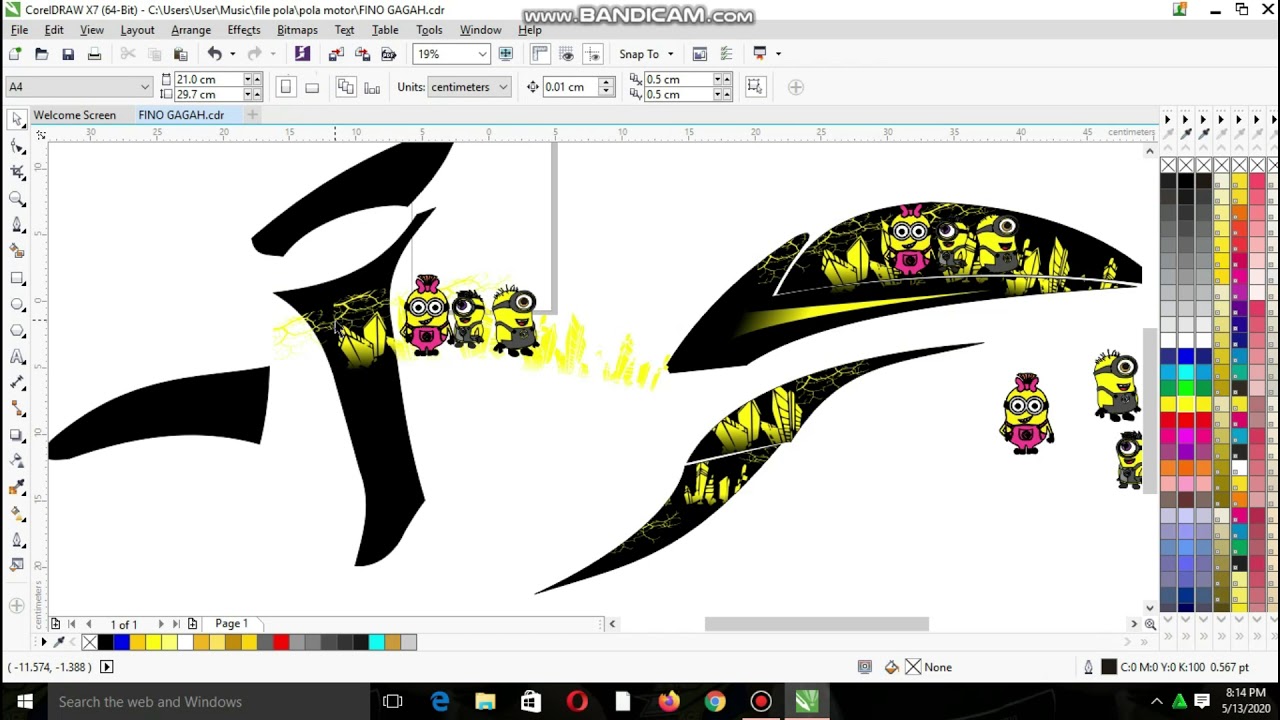Click the red swatch in document palette
1280x720 pixels.
(281, 642)
